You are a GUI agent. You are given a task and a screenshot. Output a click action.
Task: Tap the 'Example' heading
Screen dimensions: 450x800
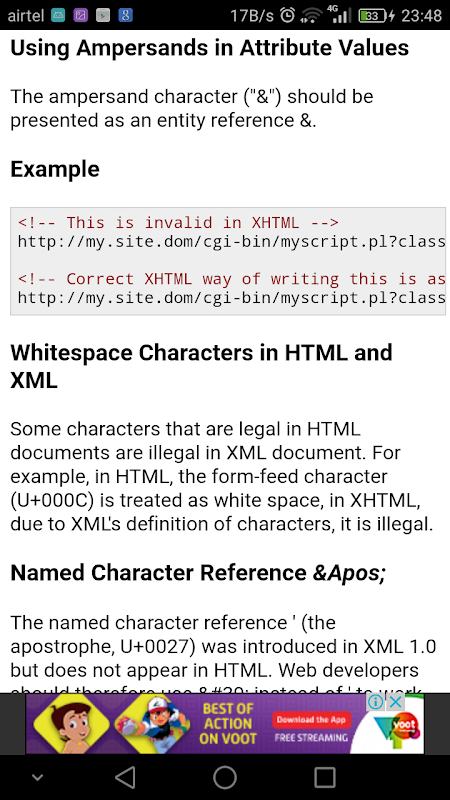click(x=55, y=169)
